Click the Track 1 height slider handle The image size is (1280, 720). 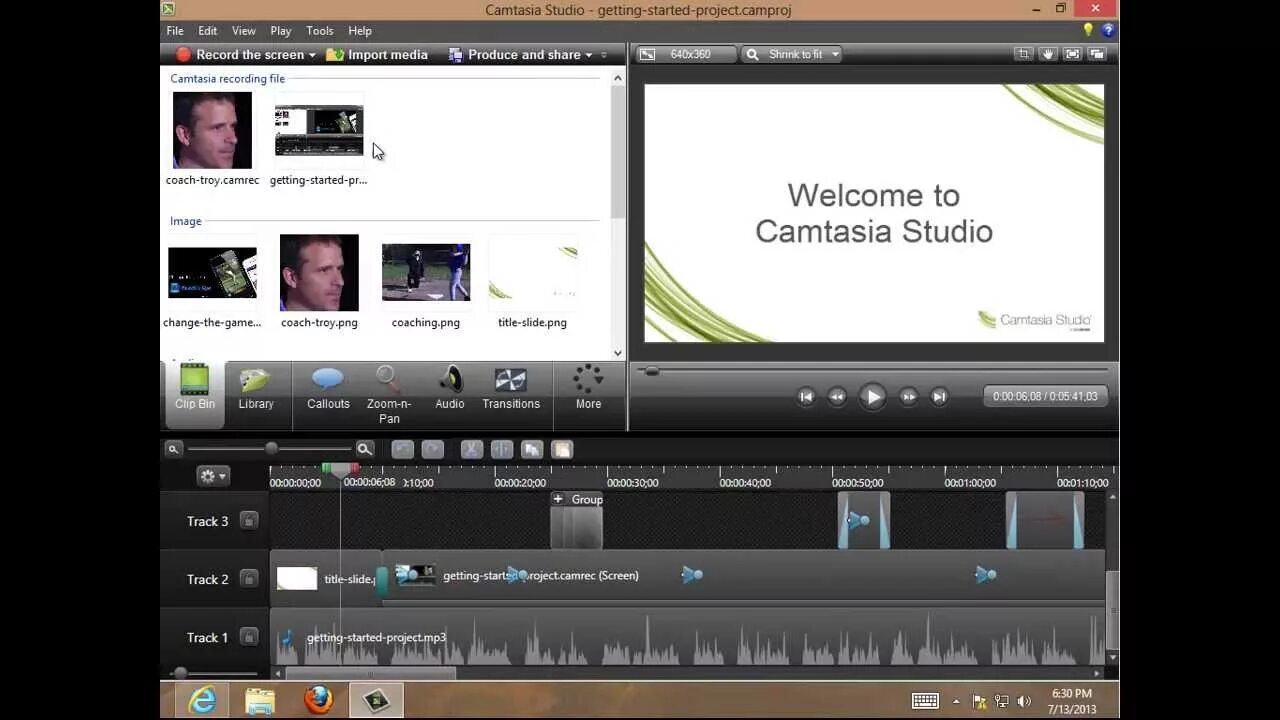180,673
